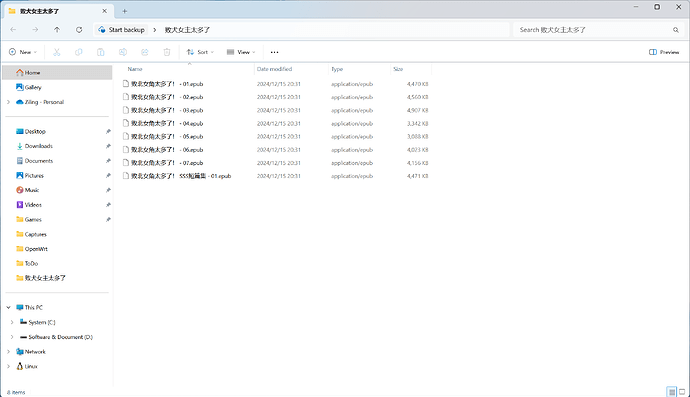Image resolution: width=690 pixels, height=397 pixels.
Task: Sort by the Type column header
Action: click(x=337, y=69)
